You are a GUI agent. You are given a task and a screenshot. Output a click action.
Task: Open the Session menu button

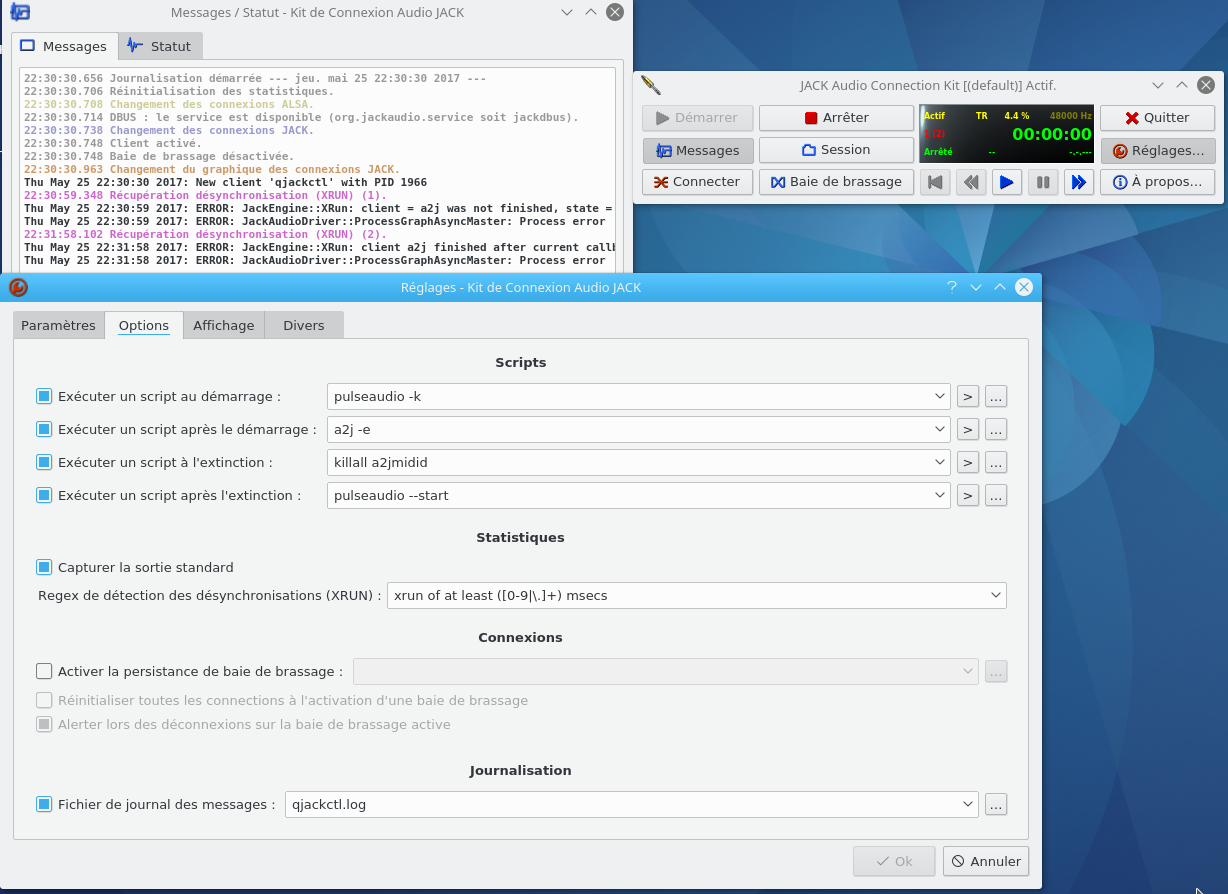836,150
